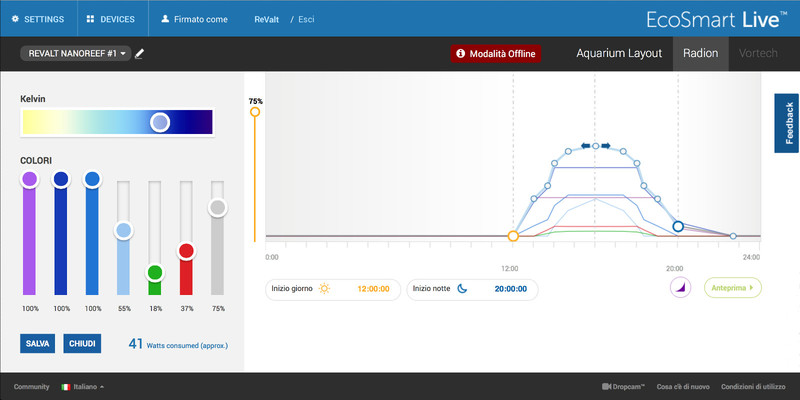Switch to the Vortech tab
The image size is (800, 400).
tap(758, 54)
